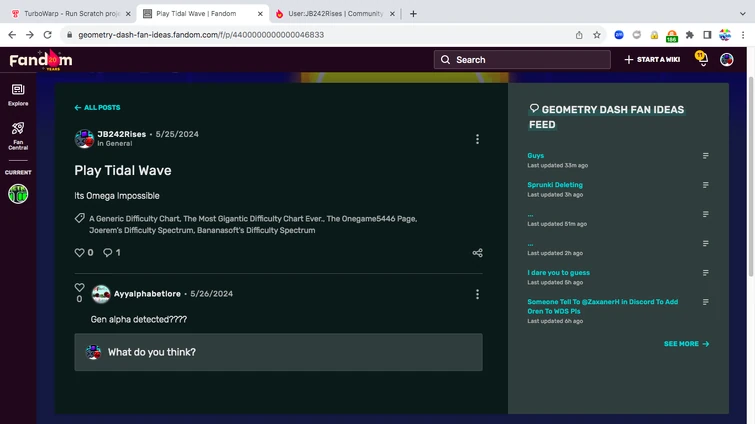
Task: Open the post's comment bubble icon
Action: 107,252
